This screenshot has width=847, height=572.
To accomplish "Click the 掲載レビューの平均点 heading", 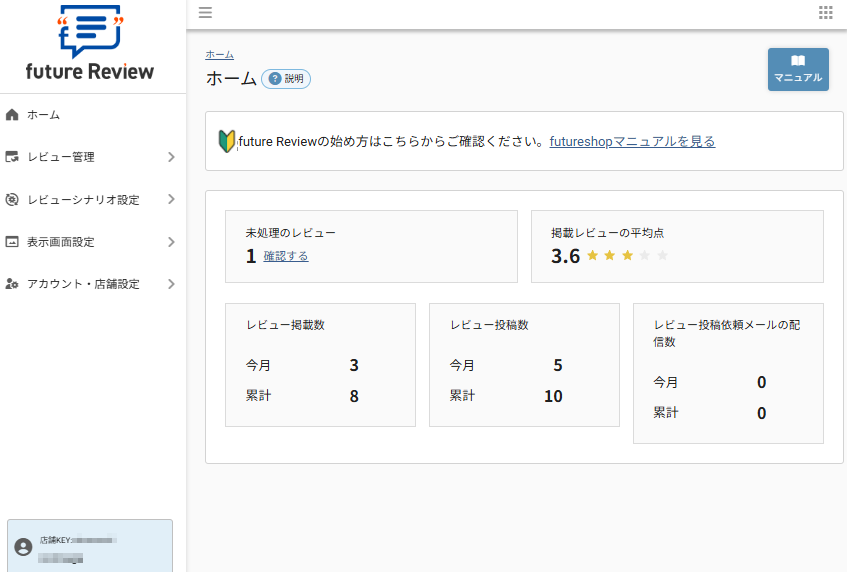I will [607, 233].
